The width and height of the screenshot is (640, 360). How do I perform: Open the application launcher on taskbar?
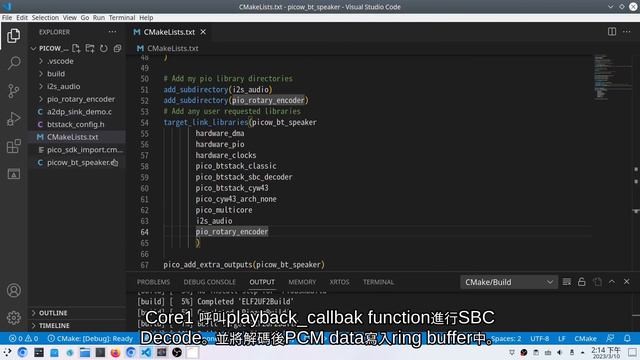pos(7,352)
